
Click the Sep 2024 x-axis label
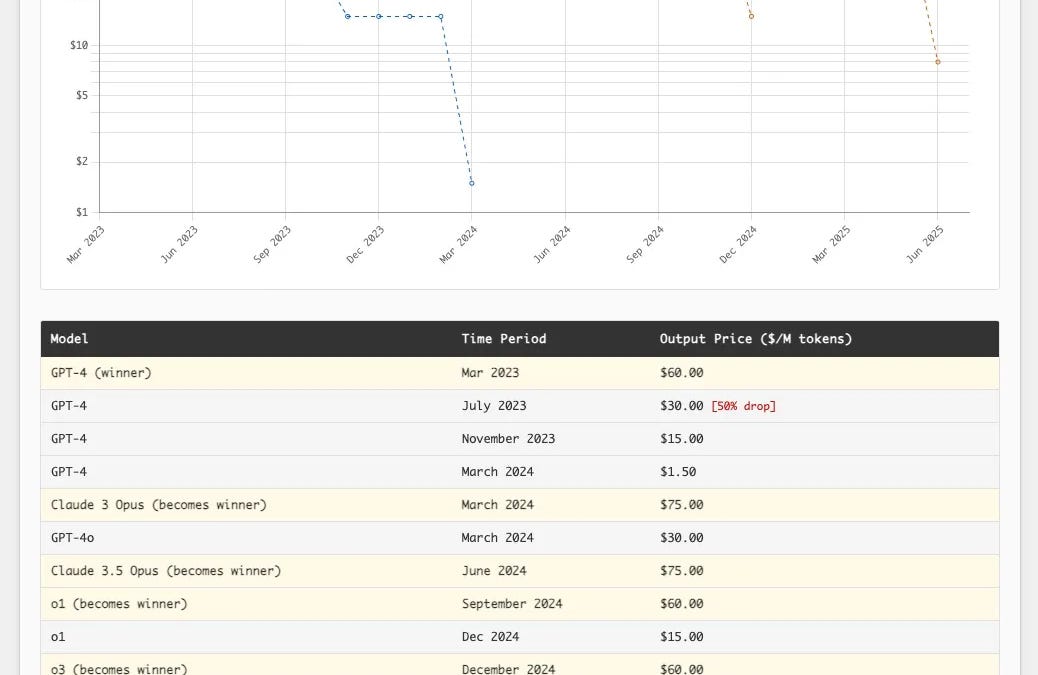tap(645, 244)
